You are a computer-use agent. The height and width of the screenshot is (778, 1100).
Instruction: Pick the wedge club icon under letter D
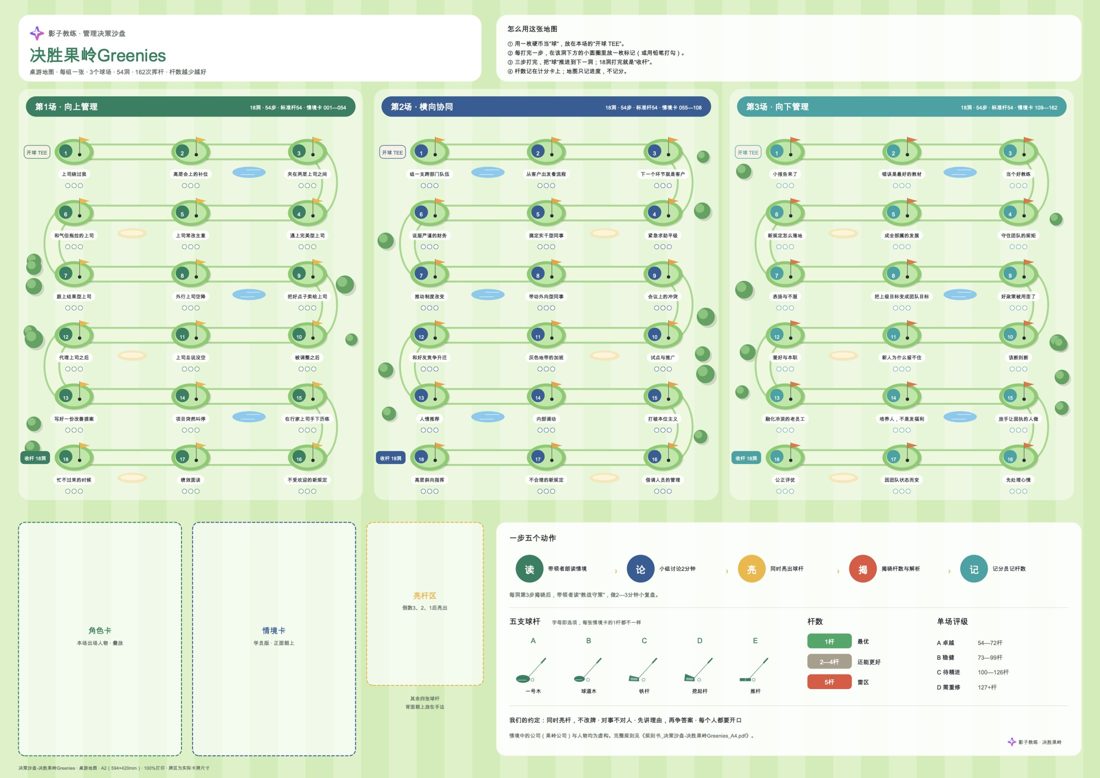[699, 670]
